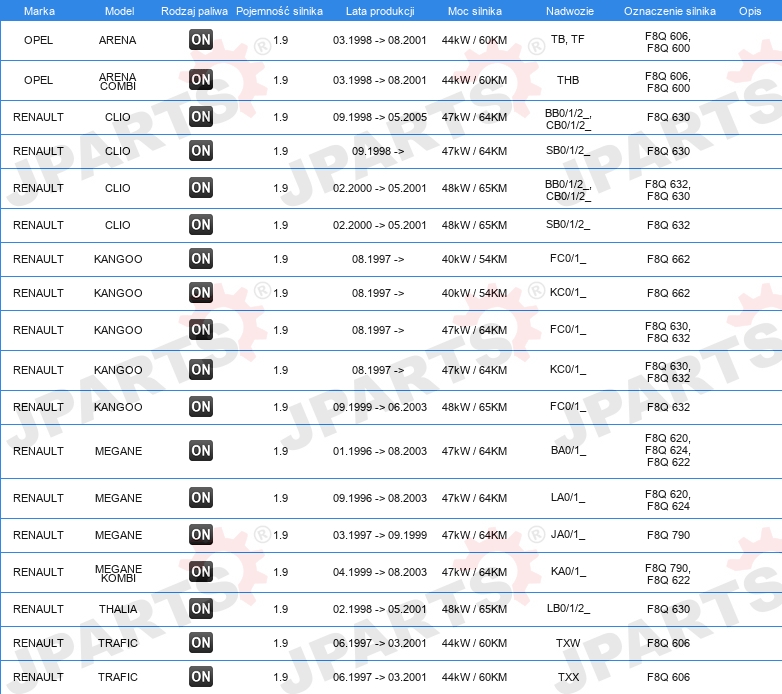Select the 'JA0/1_' body cell
Image resolution: width=782 pixels, height=694 pixels.
coord(568,534)
